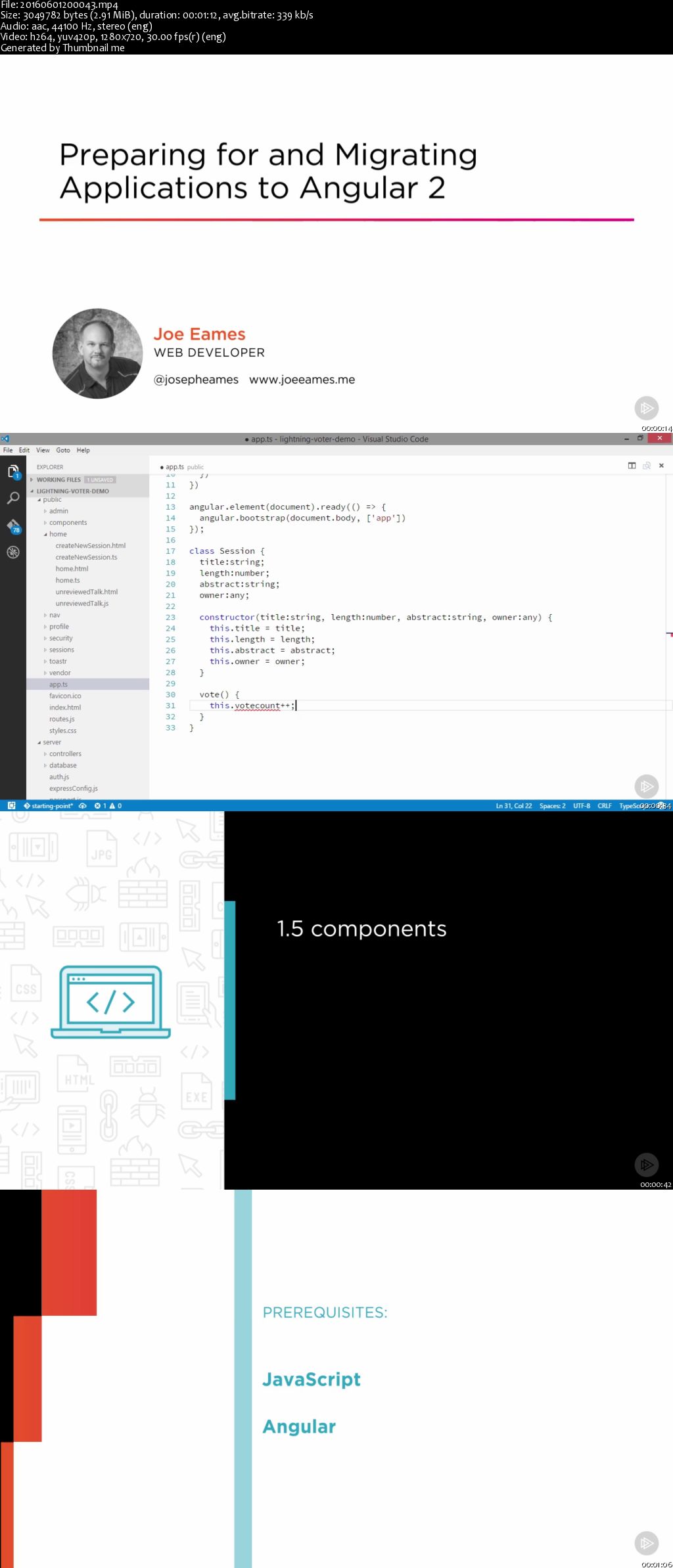Click the error marker in overview ruler

pyautogui.click(x=670, y=635)
